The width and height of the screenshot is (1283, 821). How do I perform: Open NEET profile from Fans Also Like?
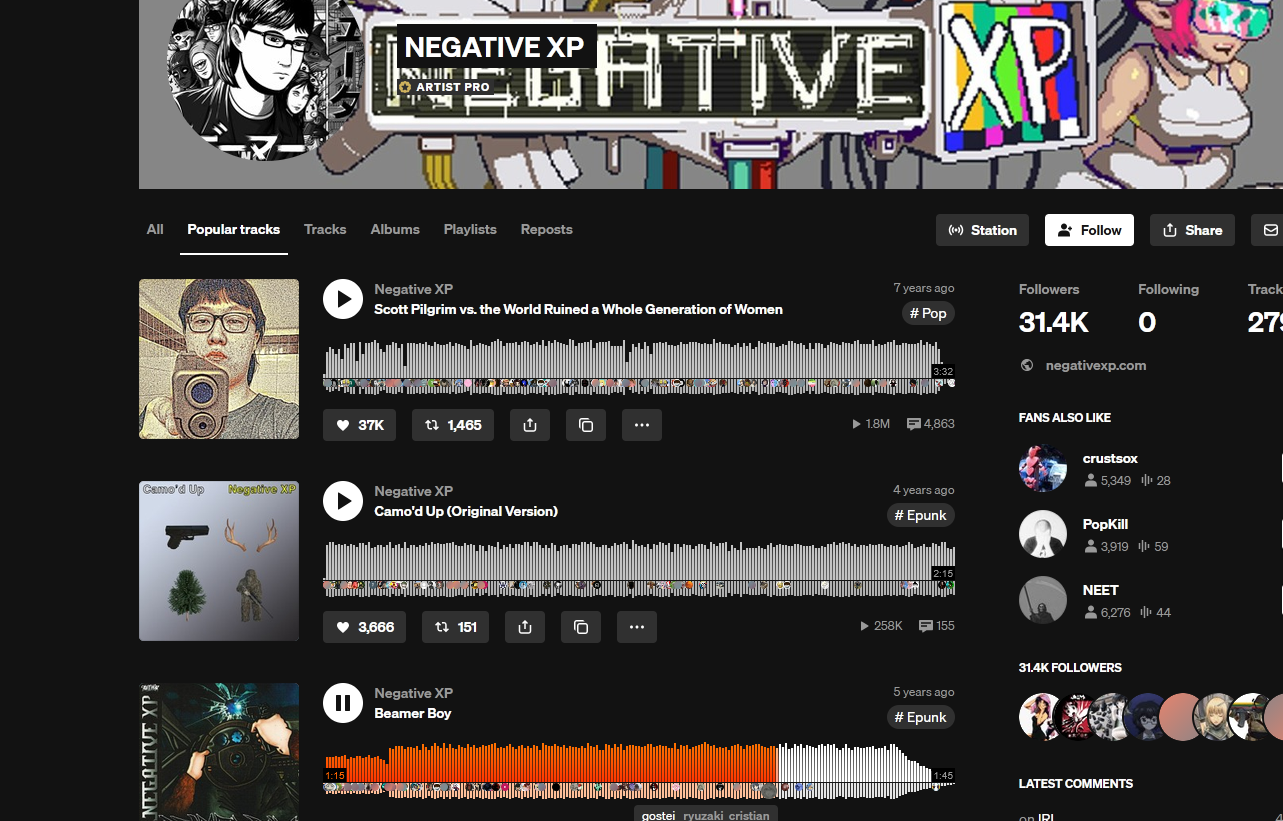[x=1100, y=590]
